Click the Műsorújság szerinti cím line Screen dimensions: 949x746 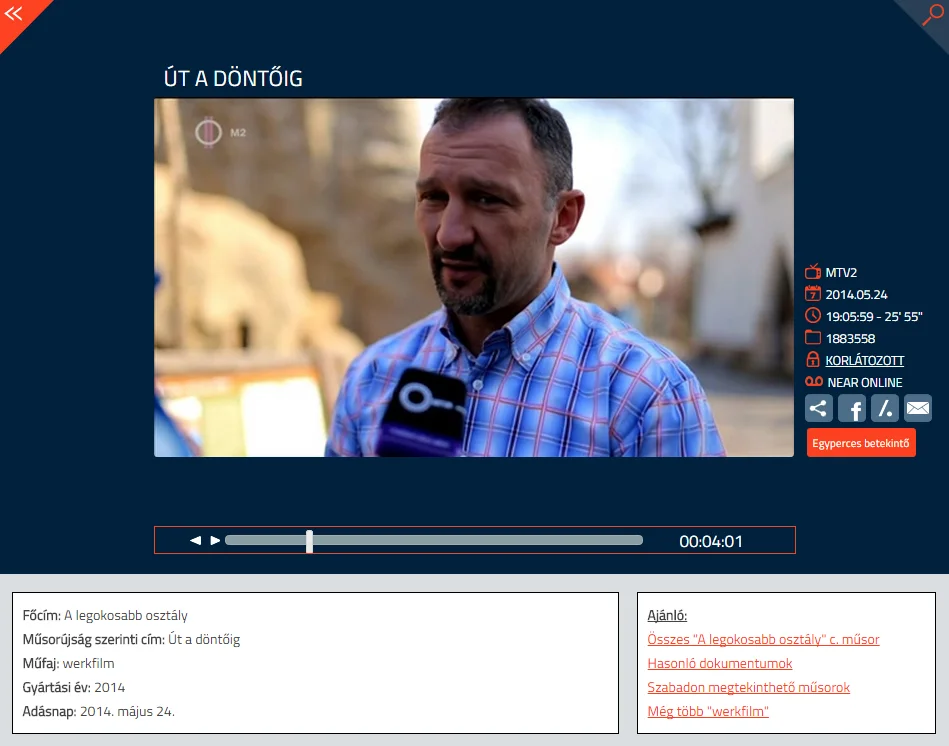click(x=131, y=640)
